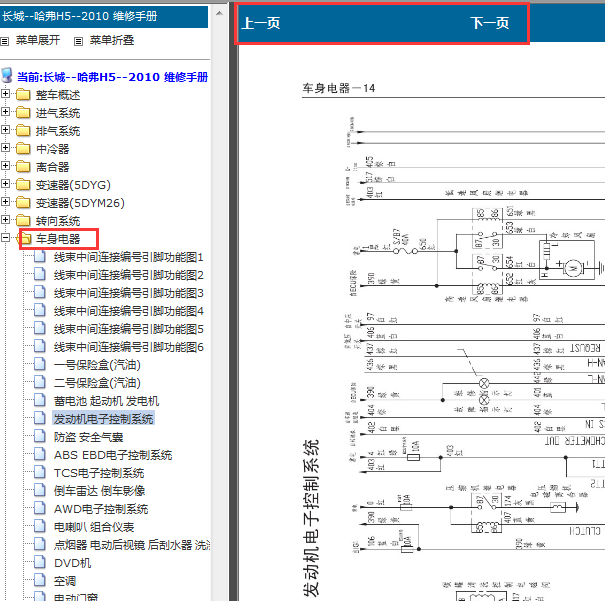Click 菜单折叠 to collapse all menus
Viewport: 605px width, 601px height.
pos(112,40)
